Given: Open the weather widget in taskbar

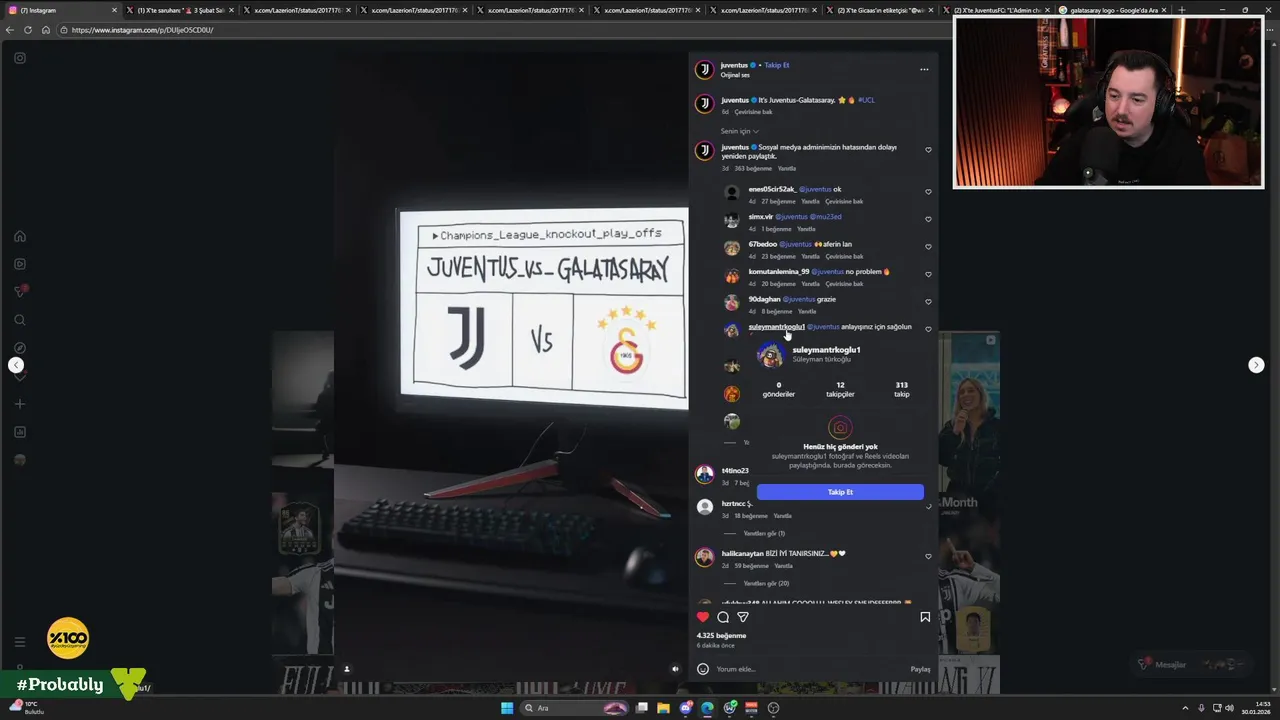Looking at the screenshot, I should click(x=28, y=708).
